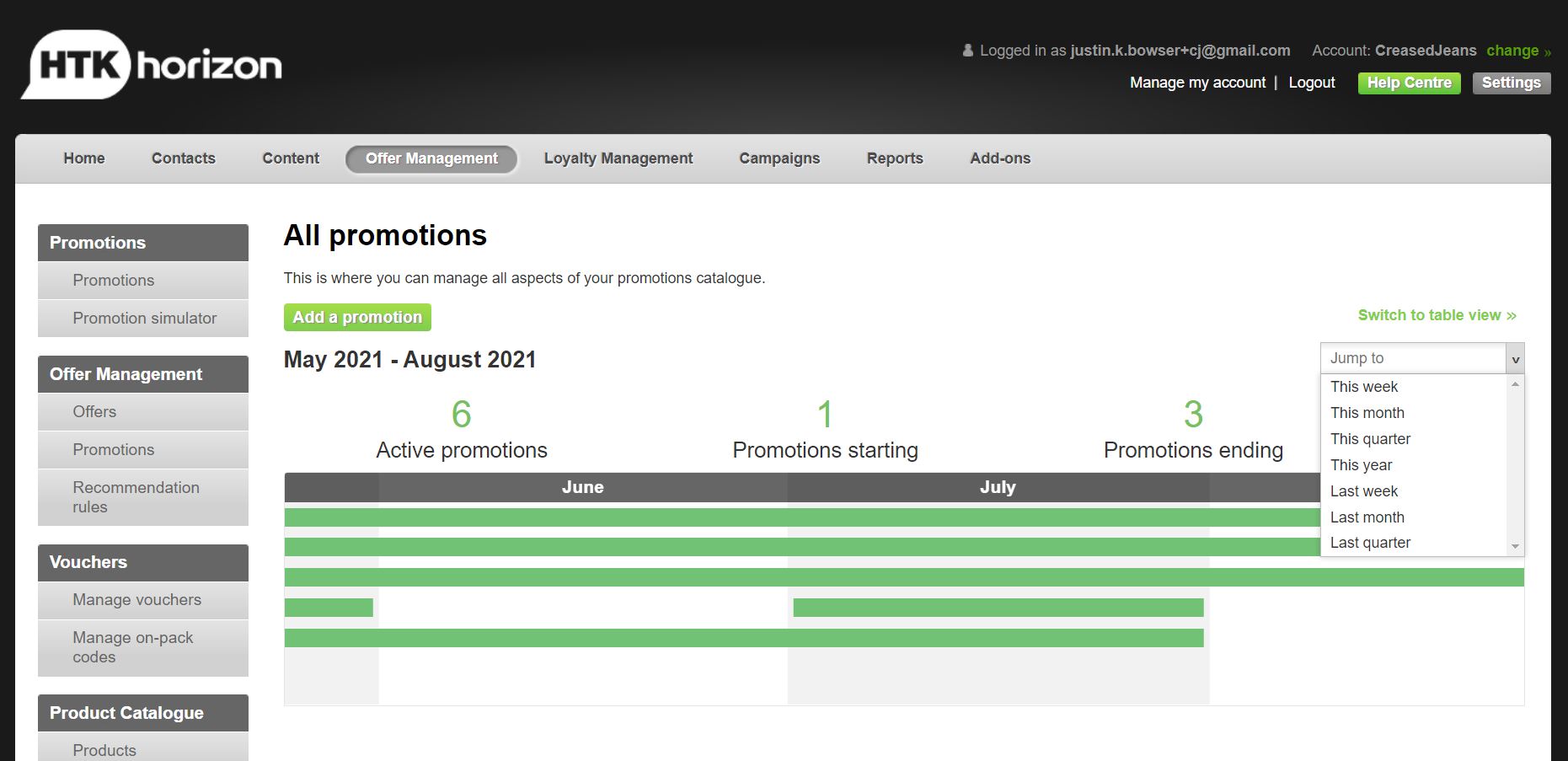Image resolution: width=1568 pixels, height=761 pixels.
Task: Click the user icon beside Logged in as
Action: point(967,51)
